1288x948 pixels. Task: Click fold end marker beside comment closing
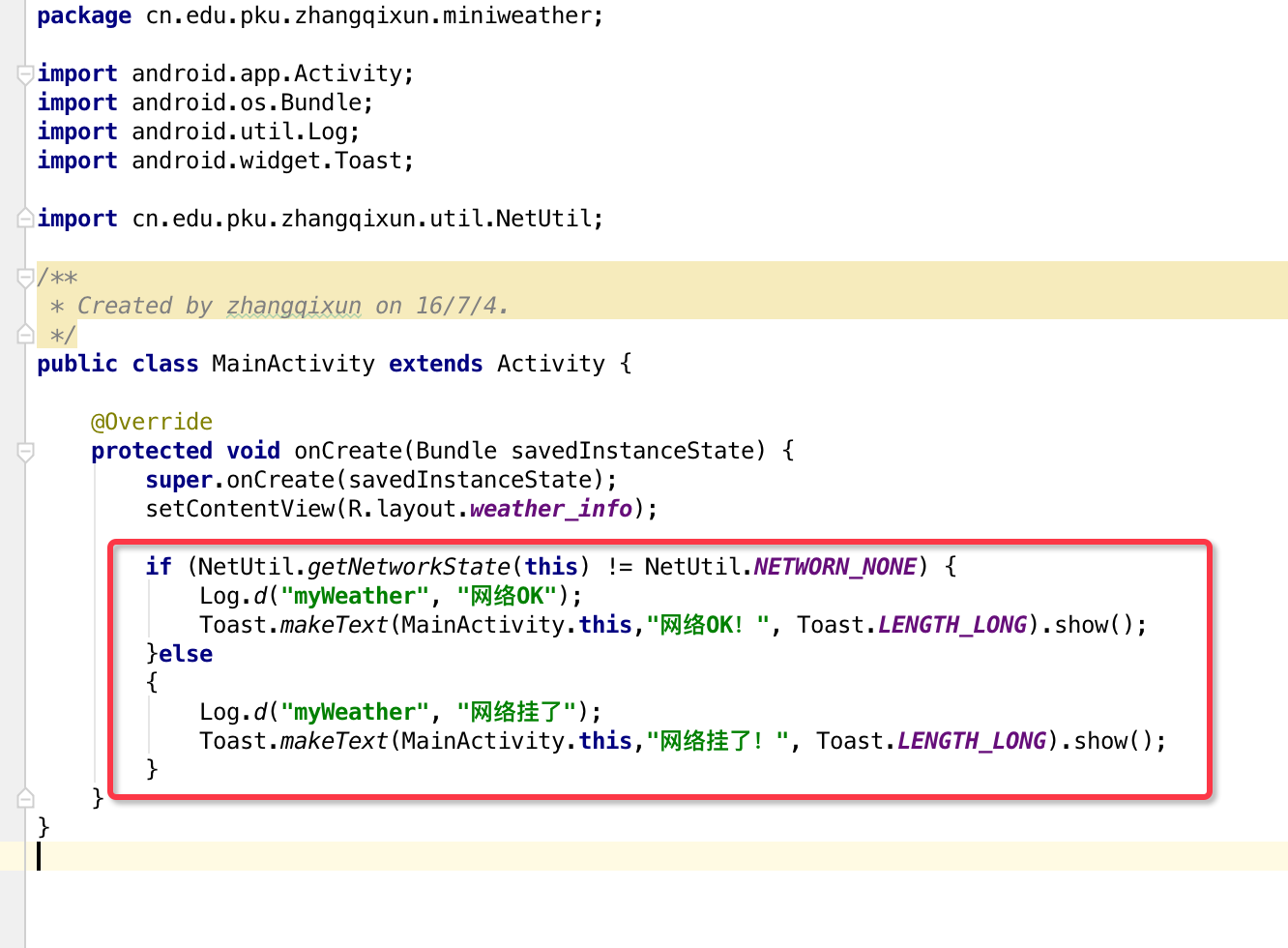pos(26,335)
